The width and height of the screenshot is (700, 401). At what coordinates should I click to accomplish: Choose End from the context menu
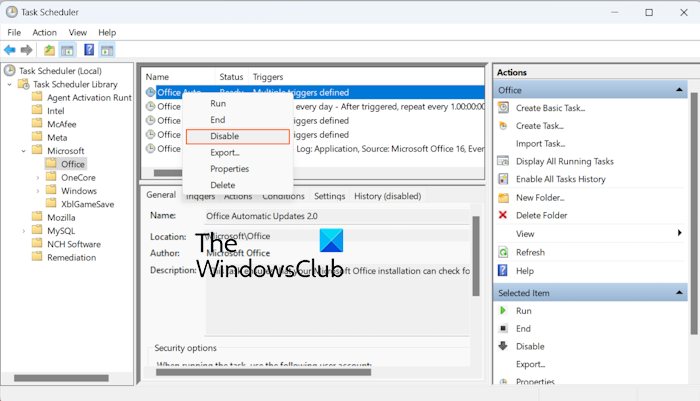coord(238,120)
